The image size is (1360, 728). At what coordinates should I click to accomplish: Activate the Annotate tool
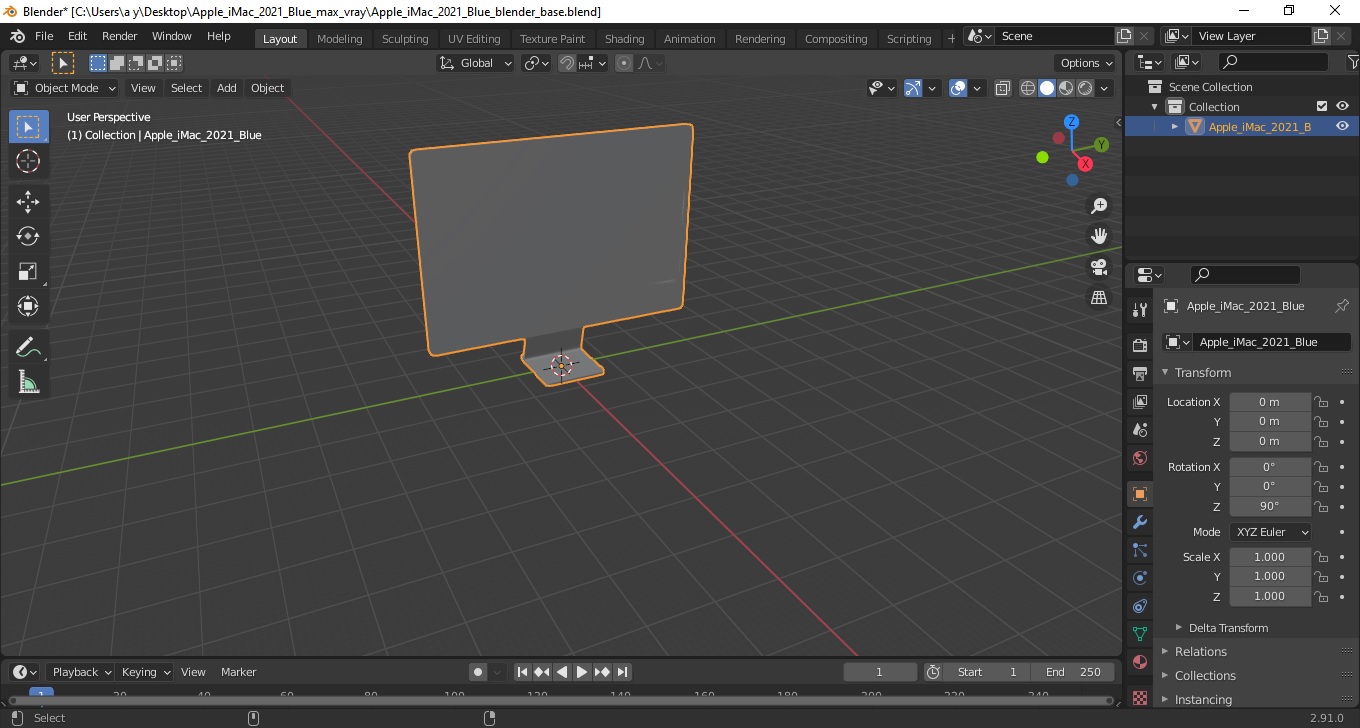pos(28,347)
